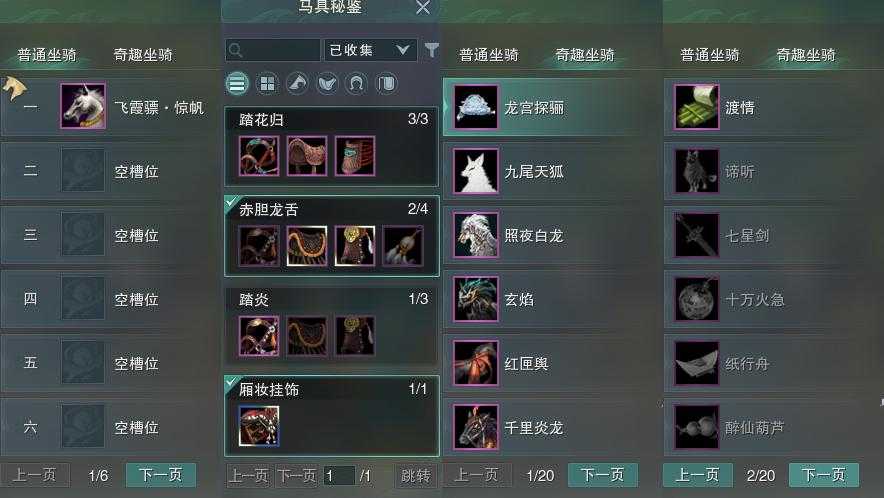Click the page number input field
This screenshot has height=498, width=884.
point(339,476)
